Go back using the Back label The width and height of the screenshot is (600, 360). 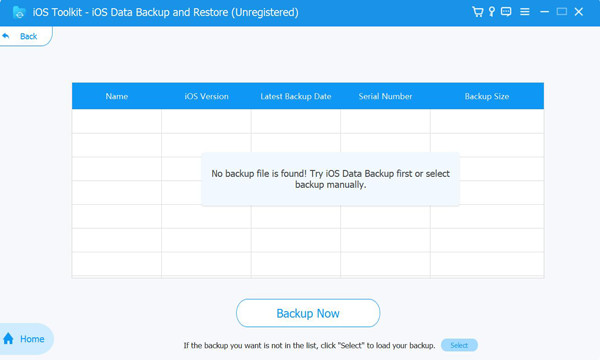pyautogui.click(x=28, y=36)
